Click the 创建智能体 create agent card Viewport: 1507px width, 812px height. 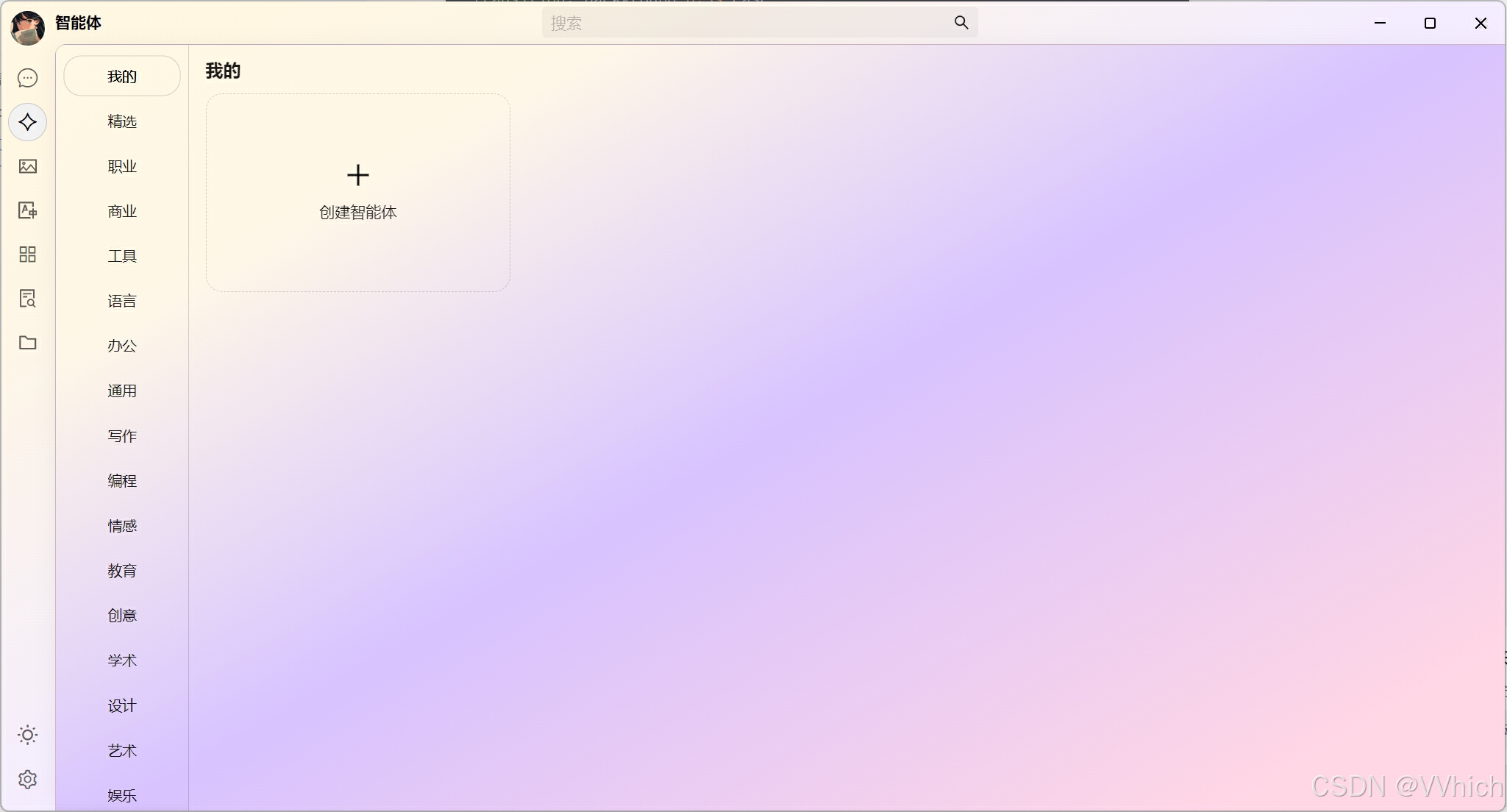(358, 193)
